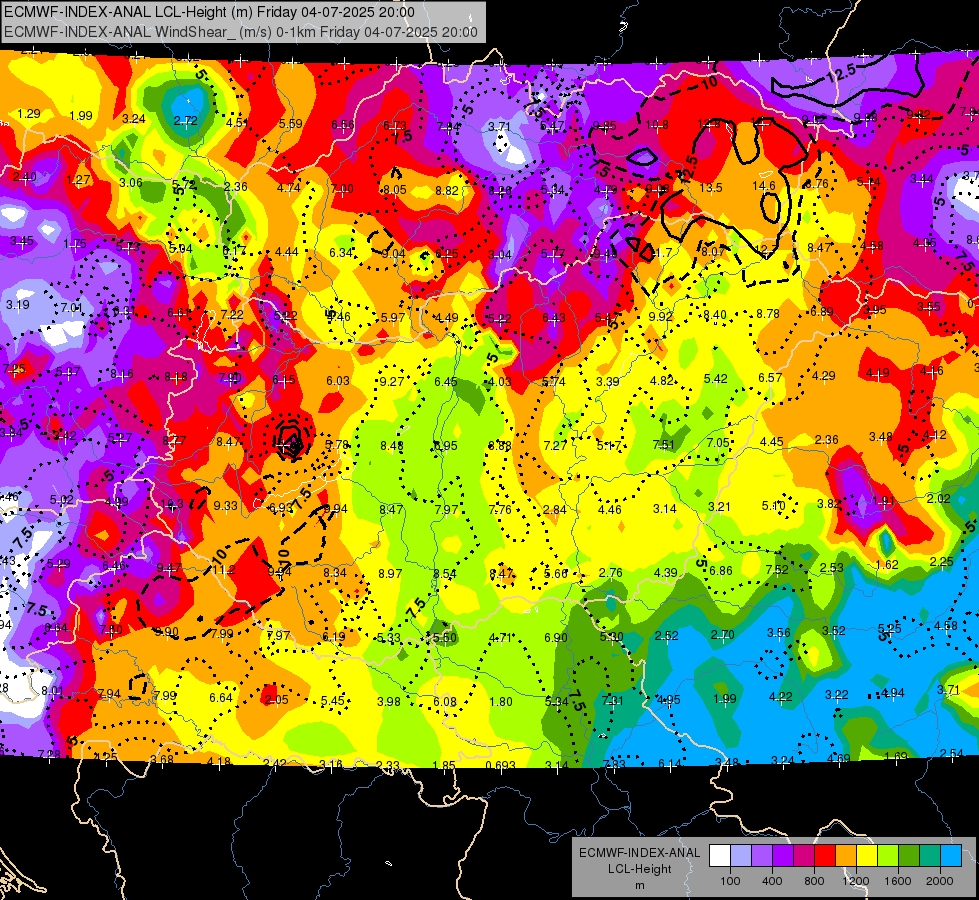The height and width of the screenshot is (900, 979).
Task: Click the legend label 2000
Action: [940, 881]
